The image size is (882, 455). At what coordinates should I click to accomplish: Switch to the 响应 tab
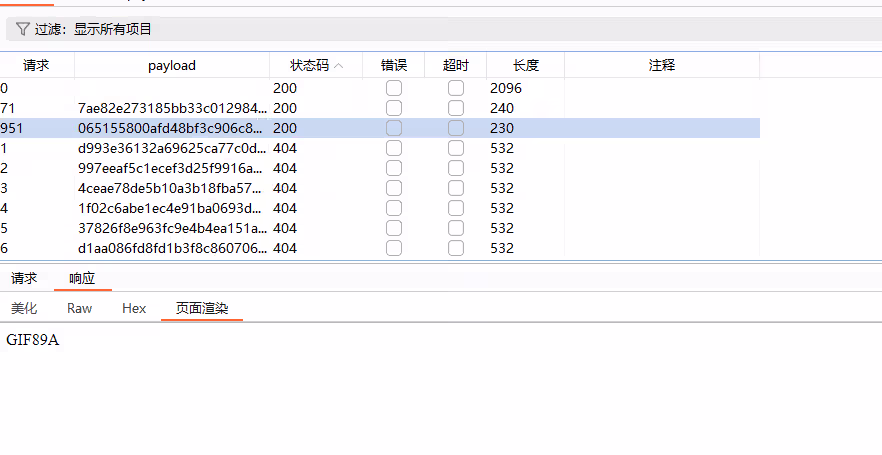click(x=82, y=278)
